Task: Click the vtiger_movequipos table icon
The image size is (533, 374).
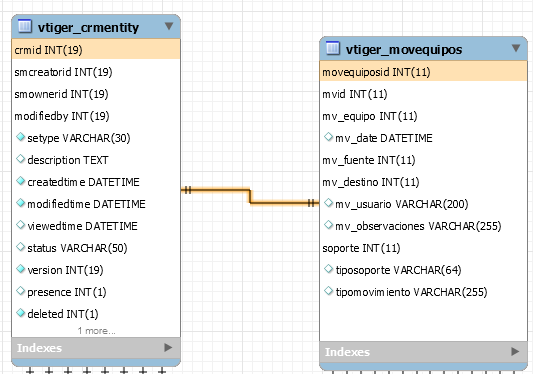Action: (333, 48)
